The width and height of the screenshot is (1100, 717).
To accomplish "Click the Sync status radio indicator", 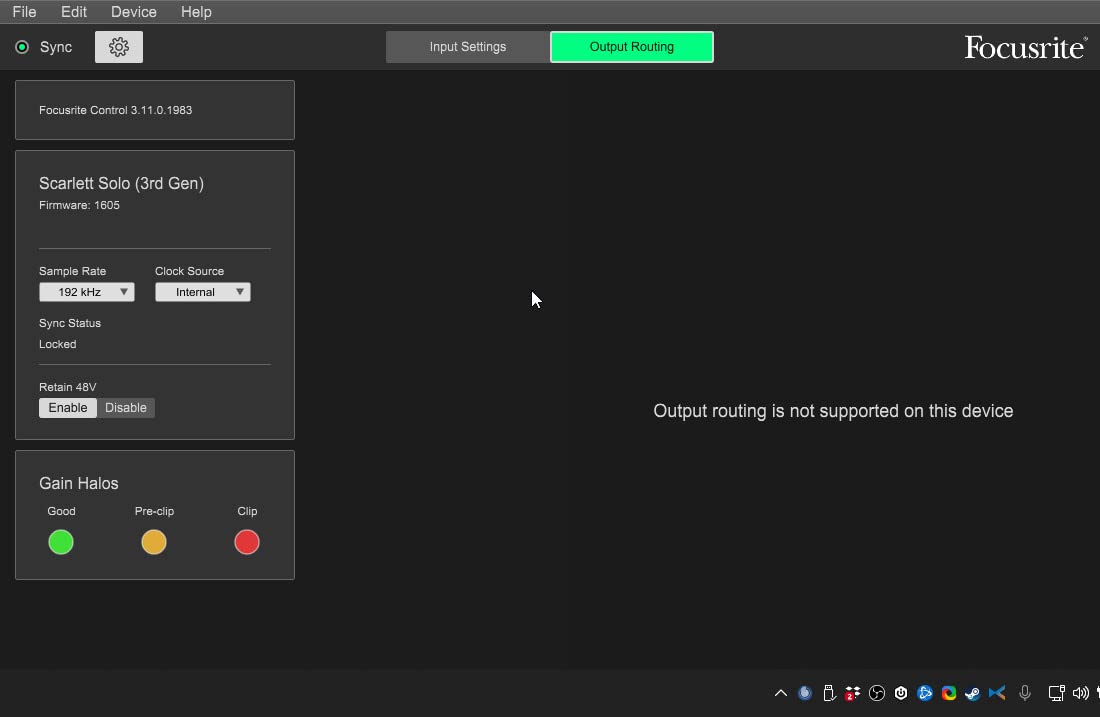I will pyautogui.click(x=22, y=47).
